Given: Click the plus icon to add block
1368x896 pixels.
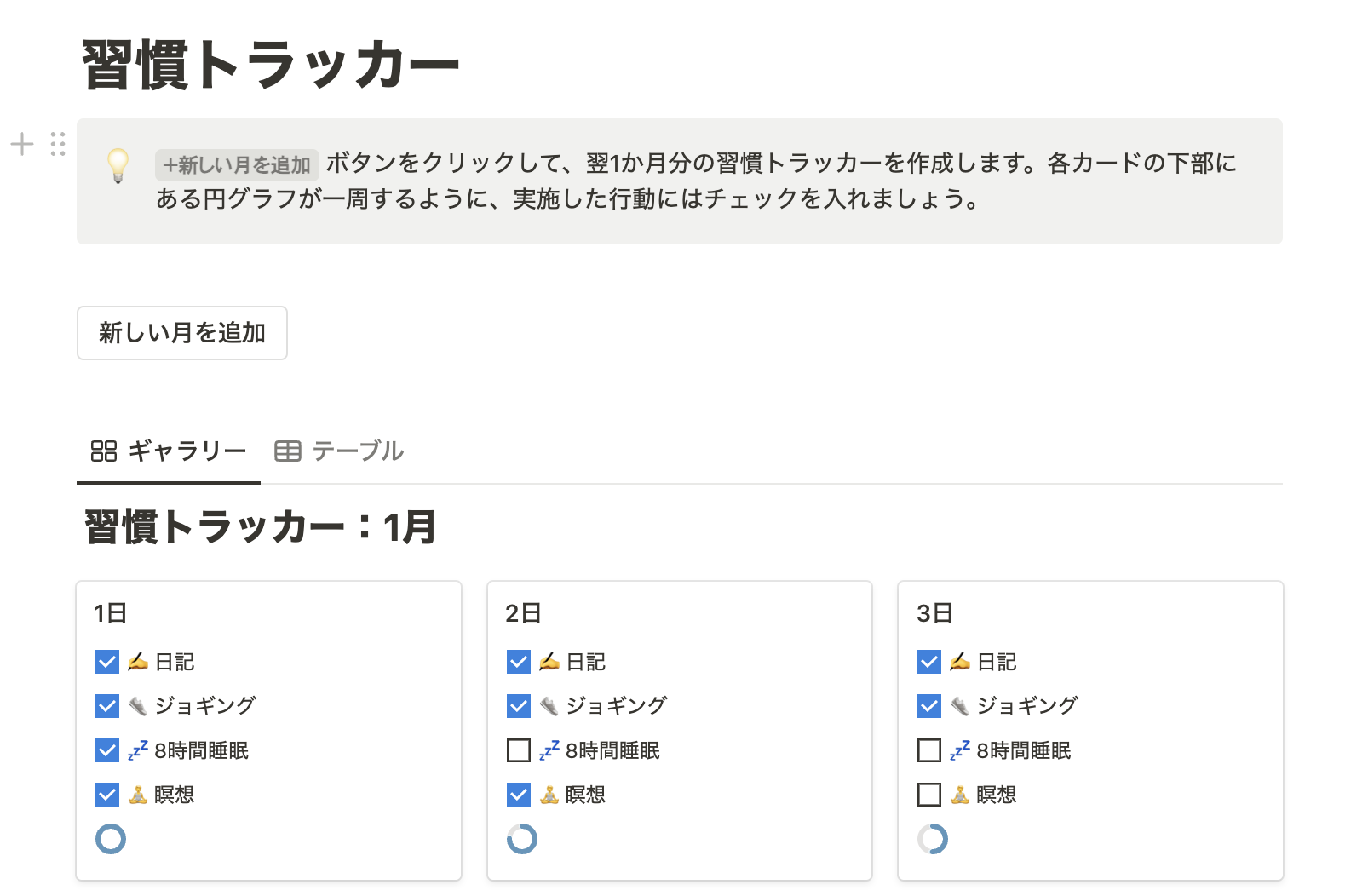Looking at the screenshot, I should tap(22, 144).
